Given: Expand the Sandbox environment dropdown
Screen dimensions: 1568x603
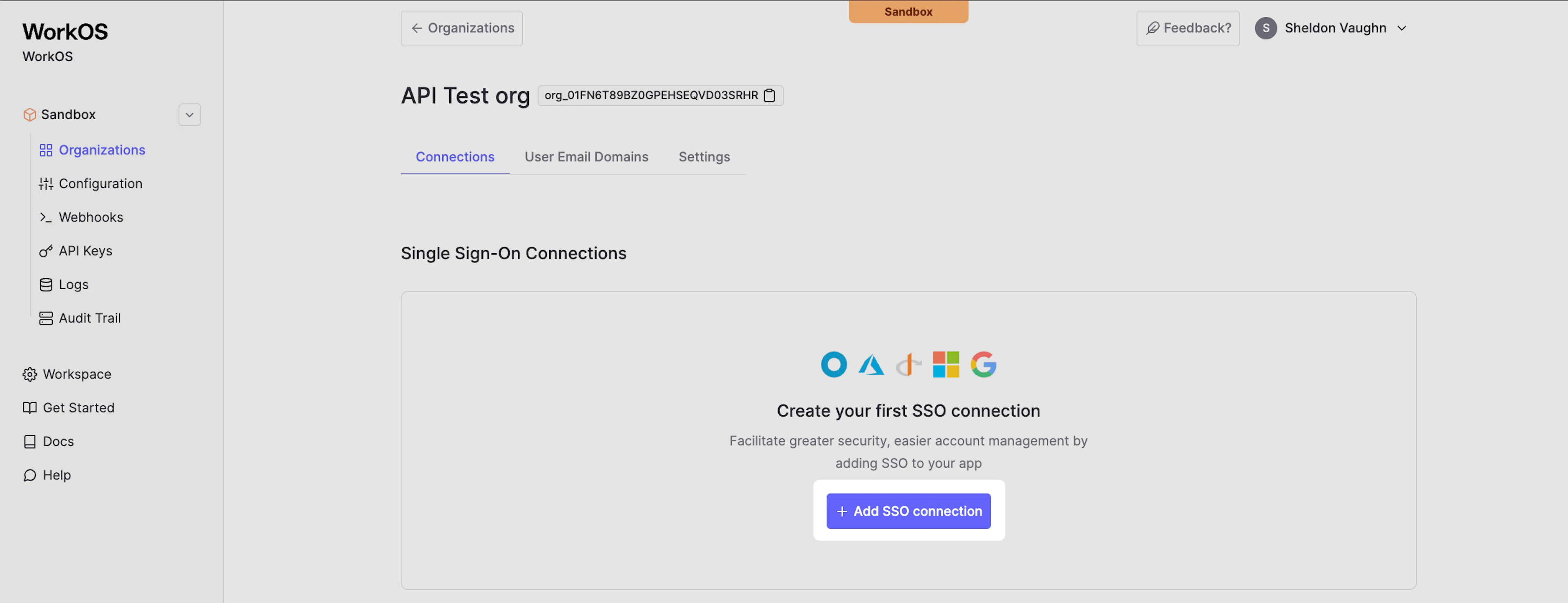Looking at the screenshot, I should tap(189, 114).
